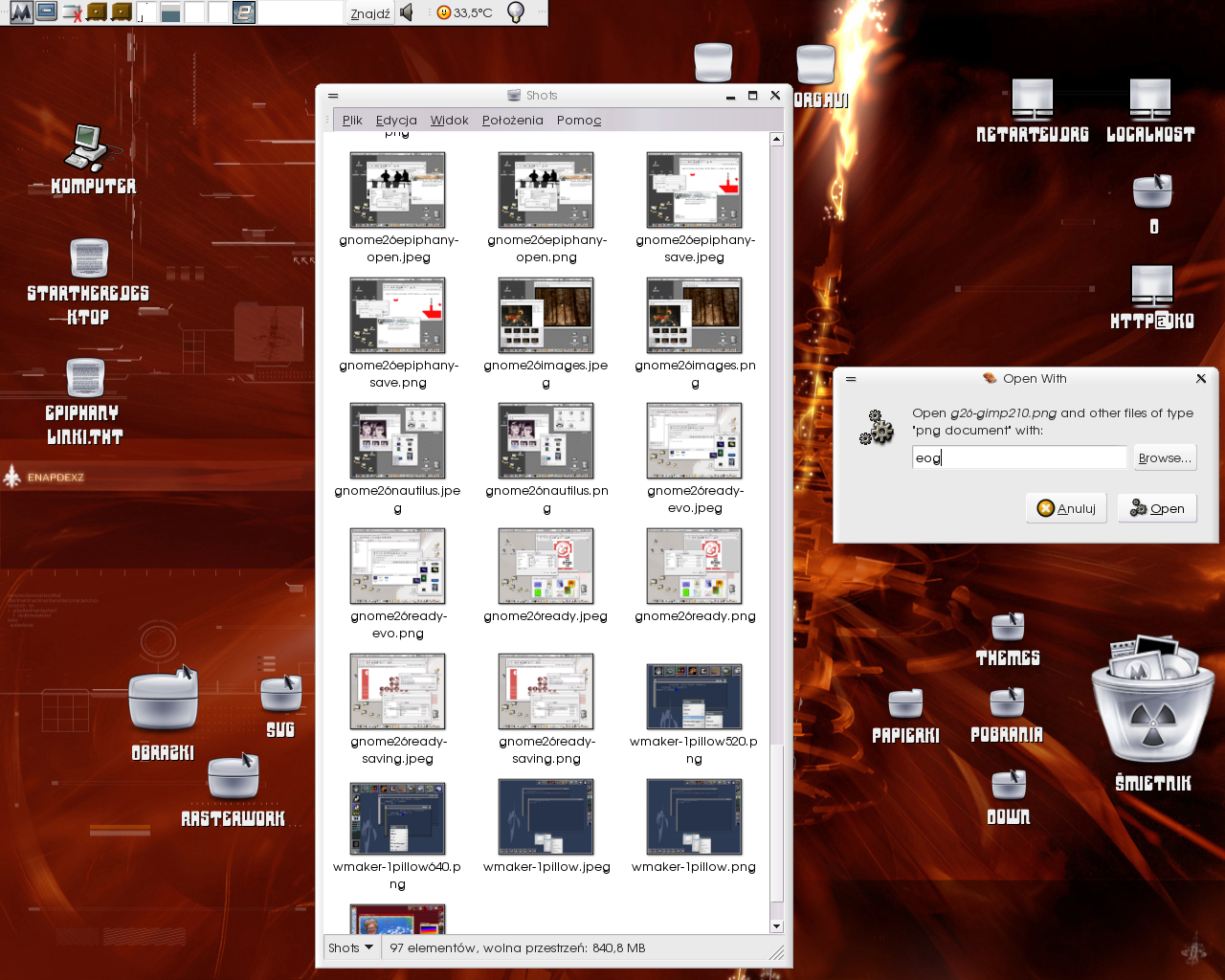The width and height of the screenshot is (1225, 980).
Task: Select the Localhost desktop icon
Action: coord(1149,100)
